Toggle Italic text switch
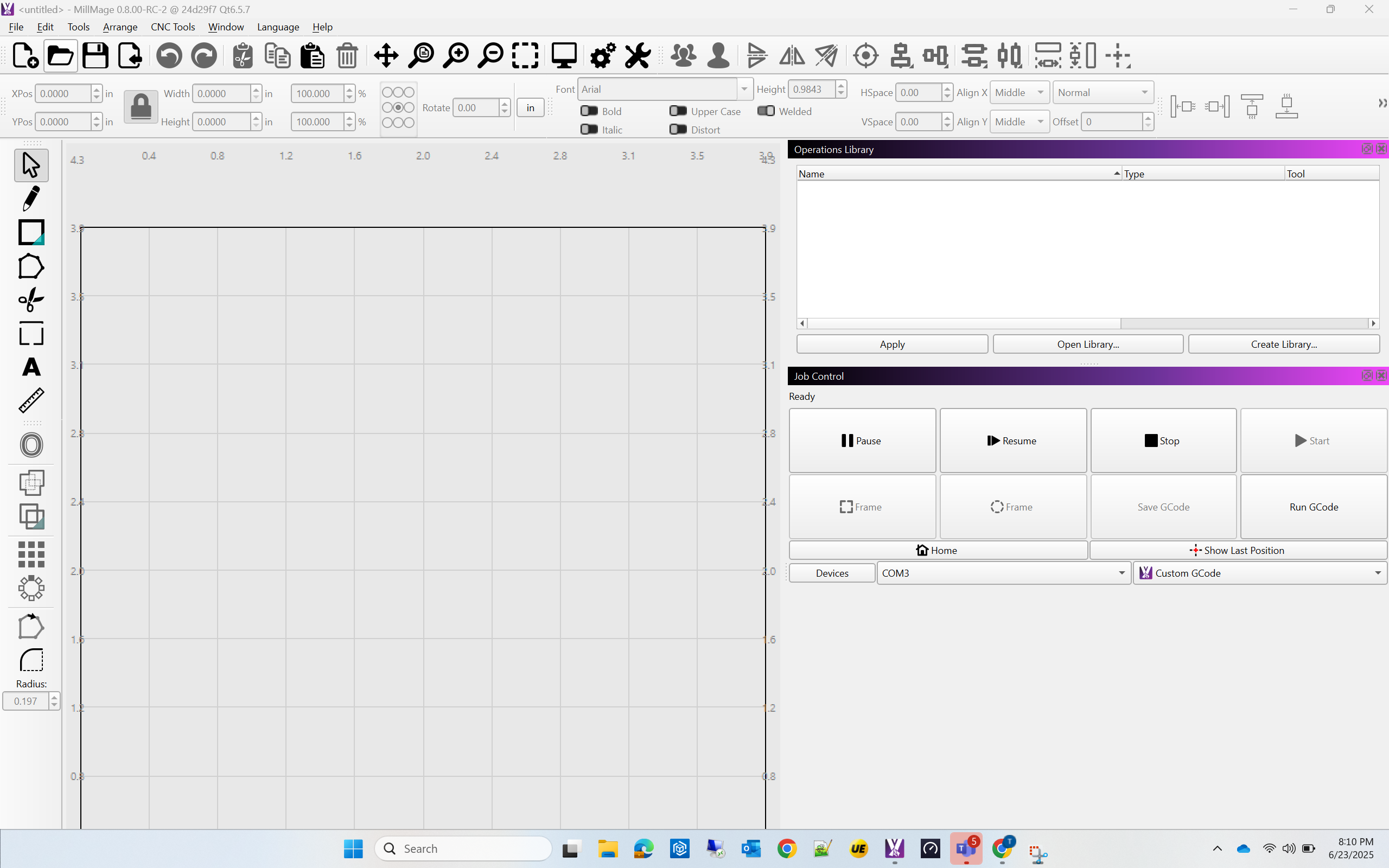Image resolution: width=1389 pixels, height=868 pixels. (x=589, y=129)
